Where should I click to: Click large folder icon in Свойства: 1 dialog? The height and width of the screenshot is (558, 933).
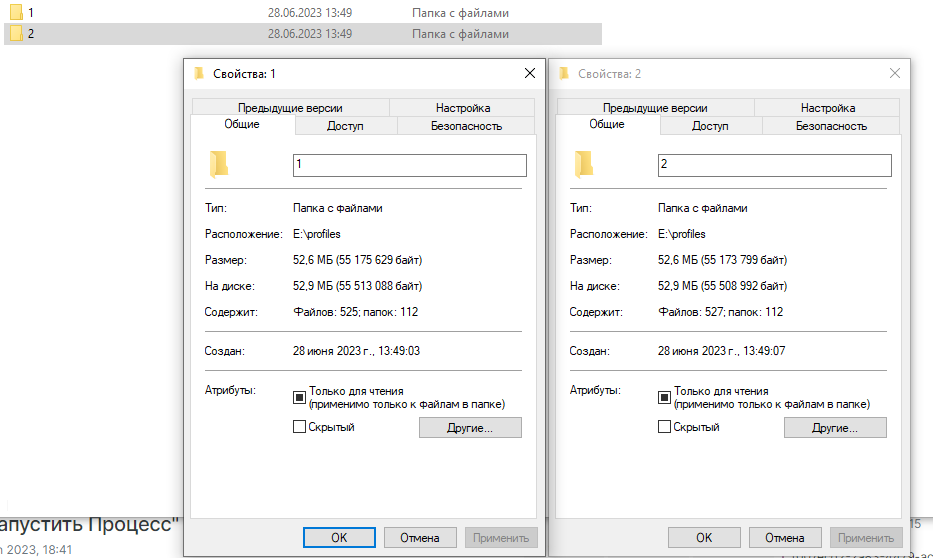pos(219,164)
